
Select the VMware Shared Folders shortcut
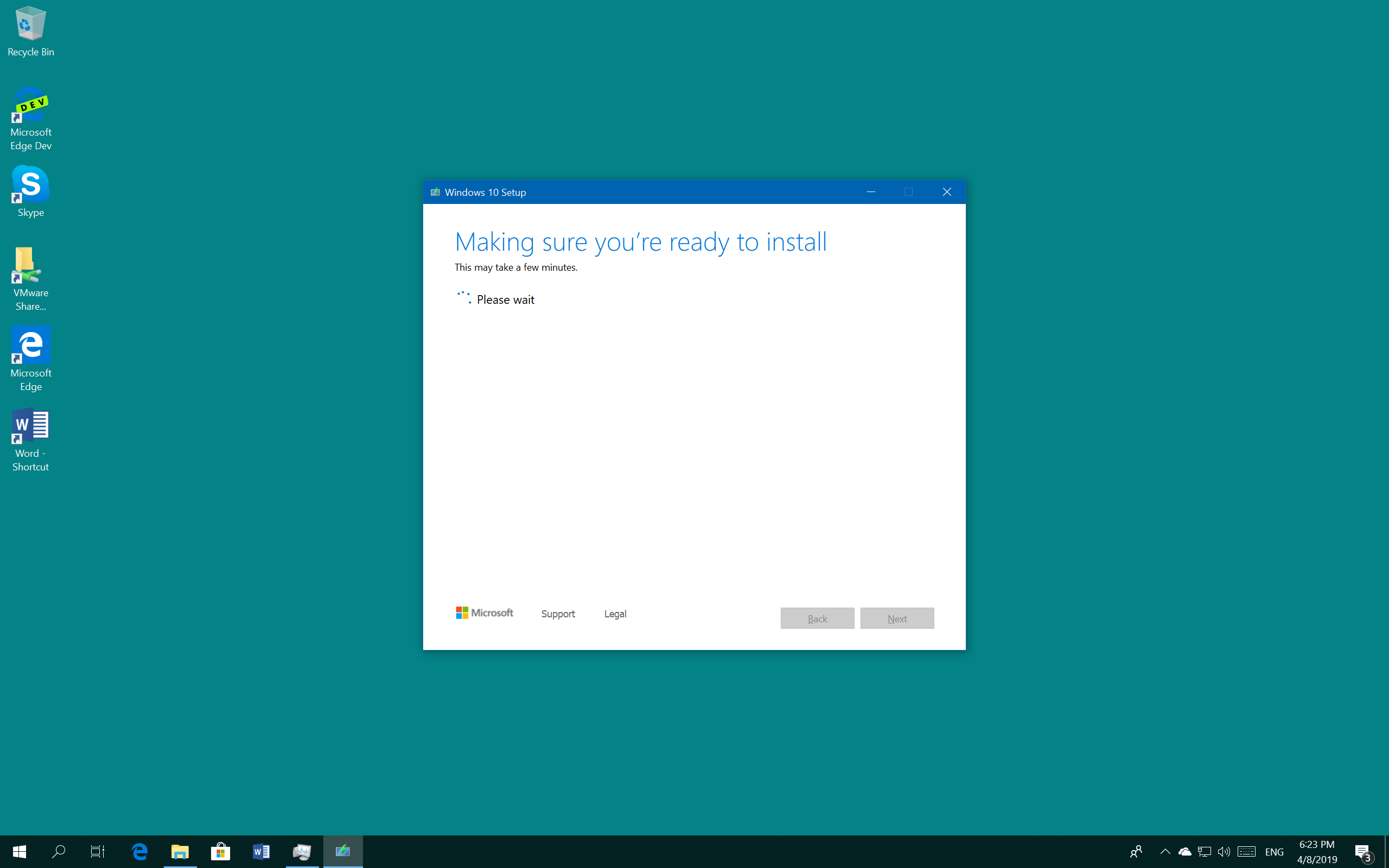pyautogui.click(x=30, y=279)
